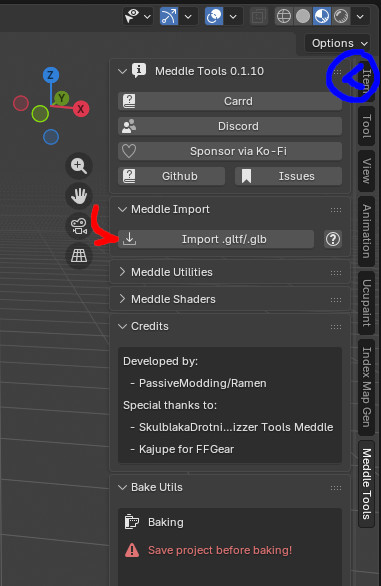The width and height of the screenshot is (381, 586).
Task: Switch to rendered viewport shading
Action: (341, 16)
